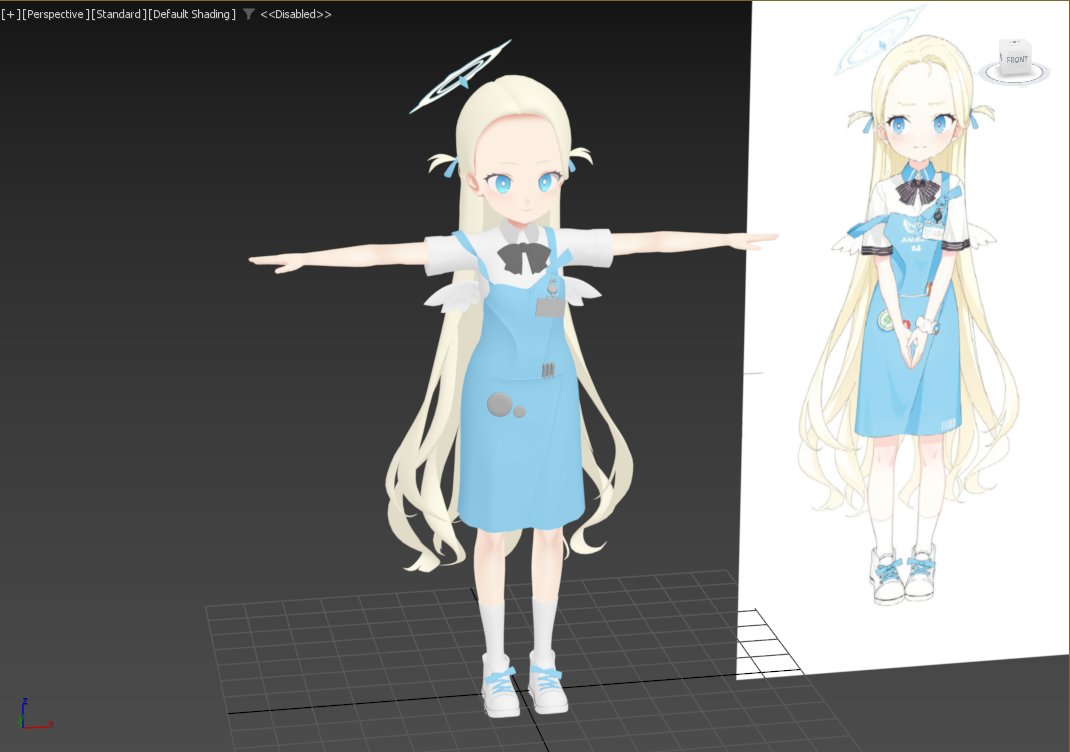
Task: Select the dark bow tie on the model
Action: [523, 258]
